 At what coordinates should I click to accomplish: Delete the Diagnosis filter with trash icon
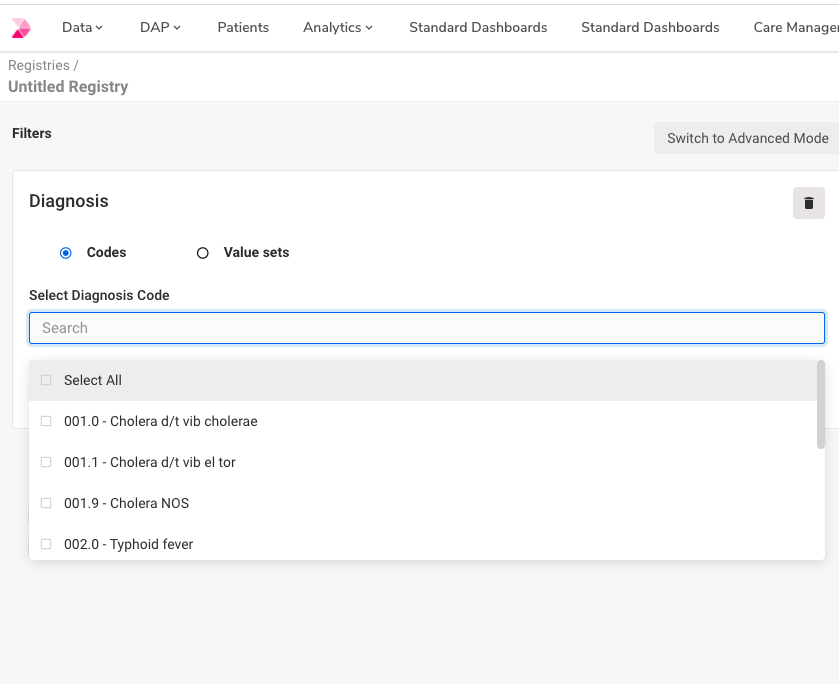click(809, 203)
